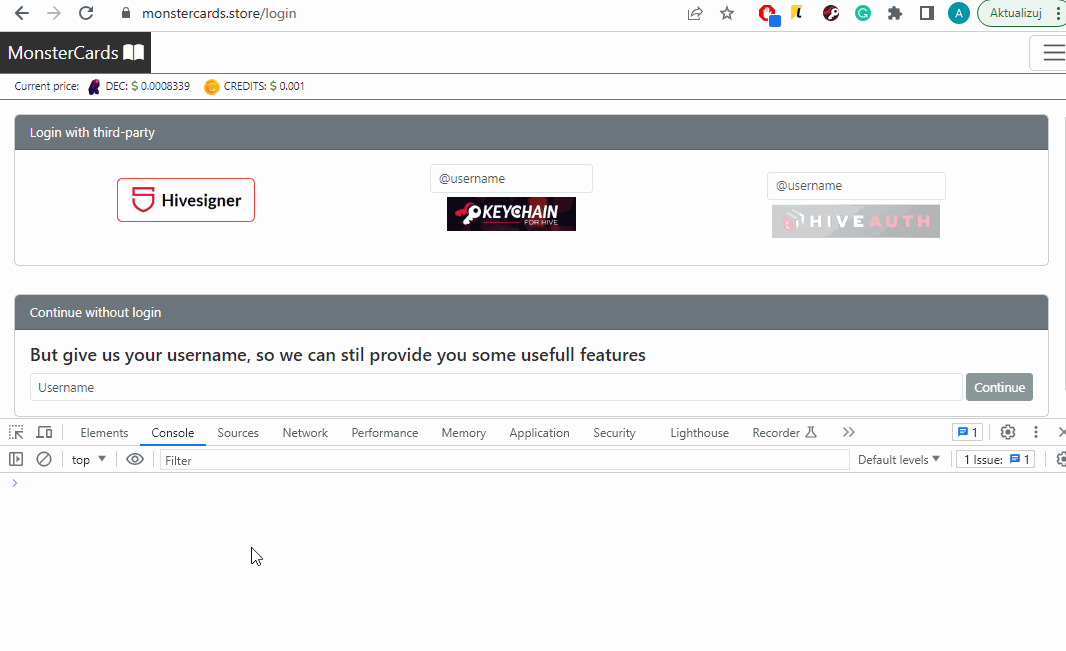Click the Continue without login header

tap(531, 313)
